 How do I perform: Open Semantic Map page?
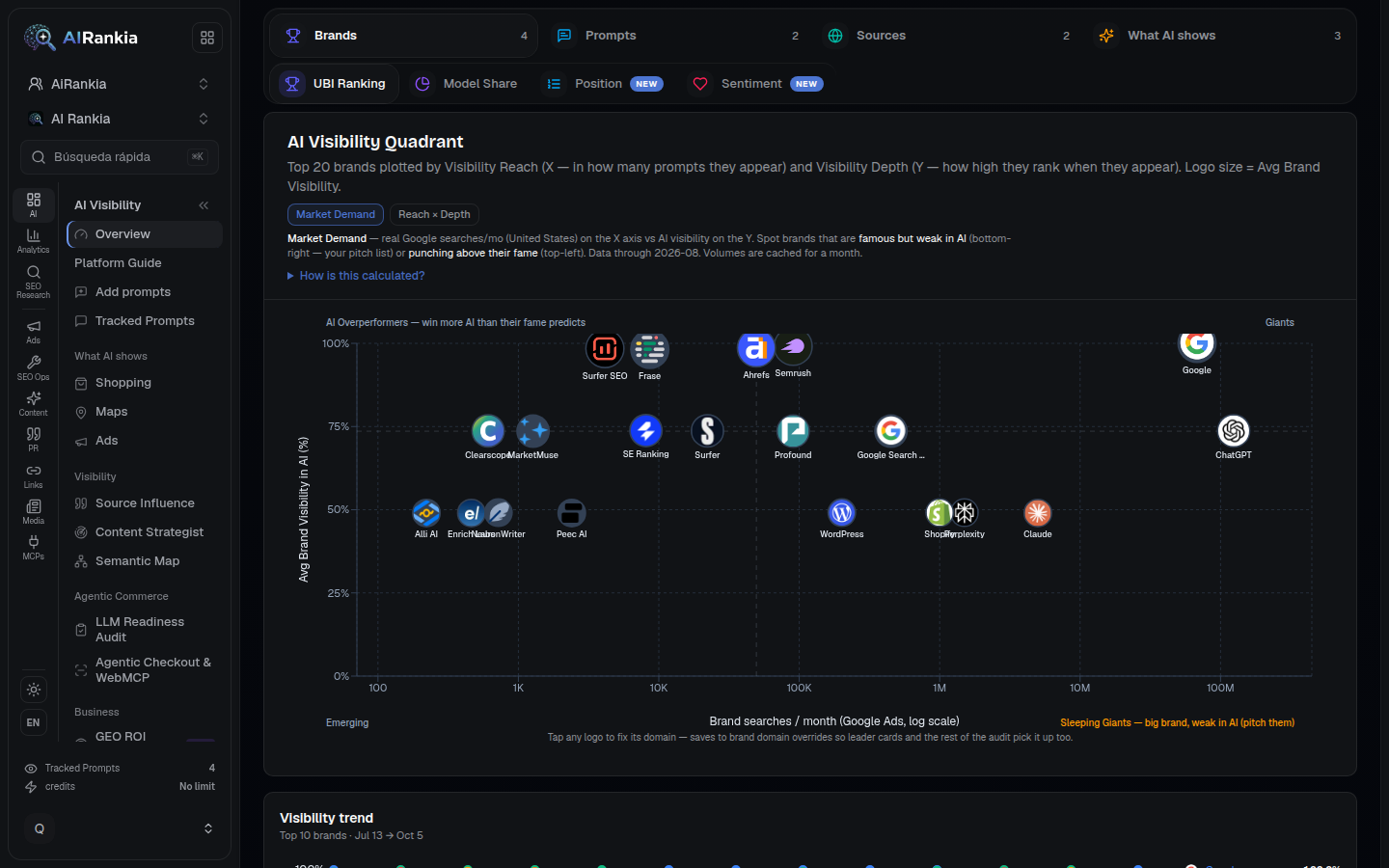pyautogui.click(x=145, y=561)
